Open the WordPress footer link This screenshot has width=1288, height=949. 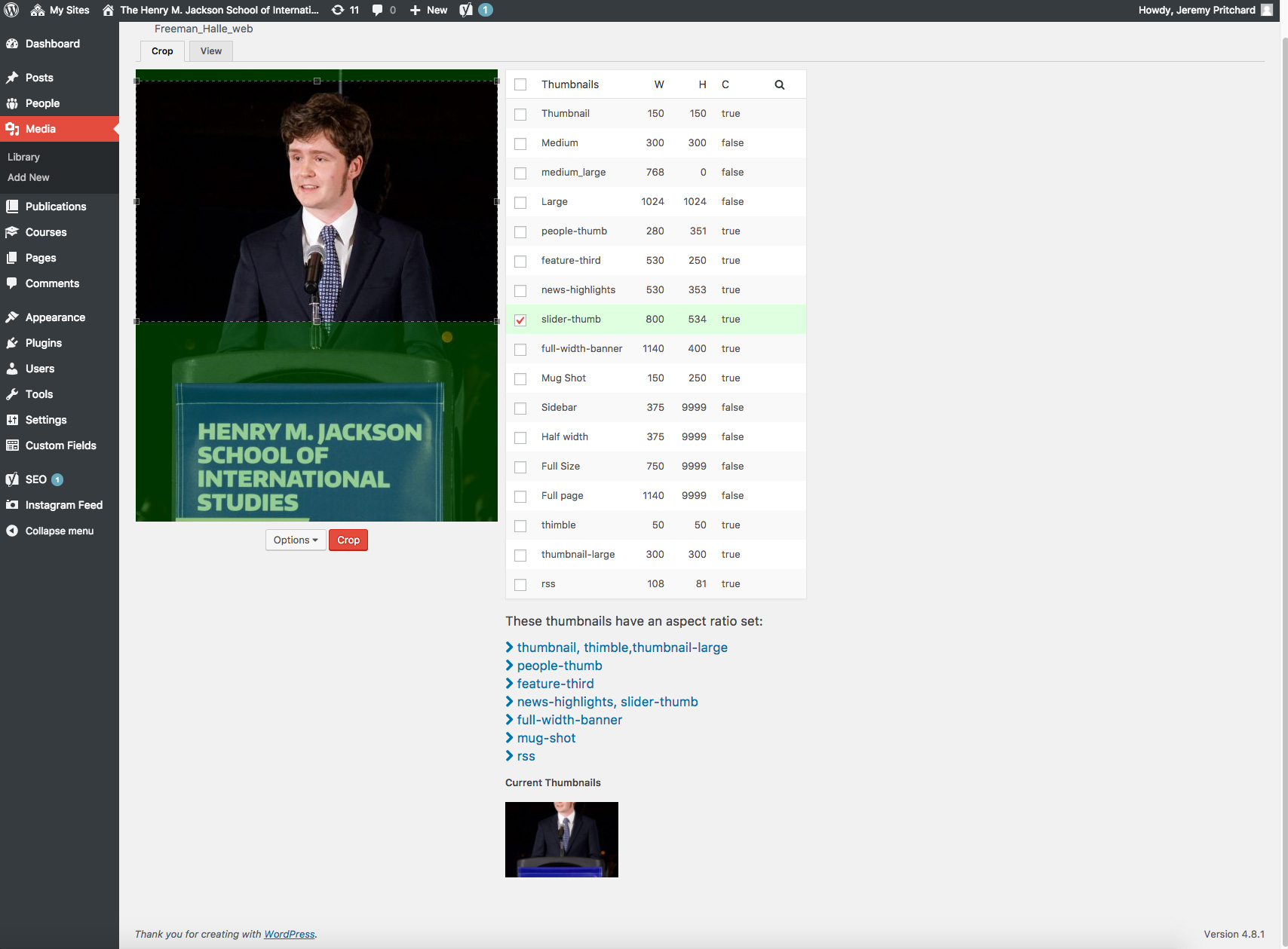point(290,934)
